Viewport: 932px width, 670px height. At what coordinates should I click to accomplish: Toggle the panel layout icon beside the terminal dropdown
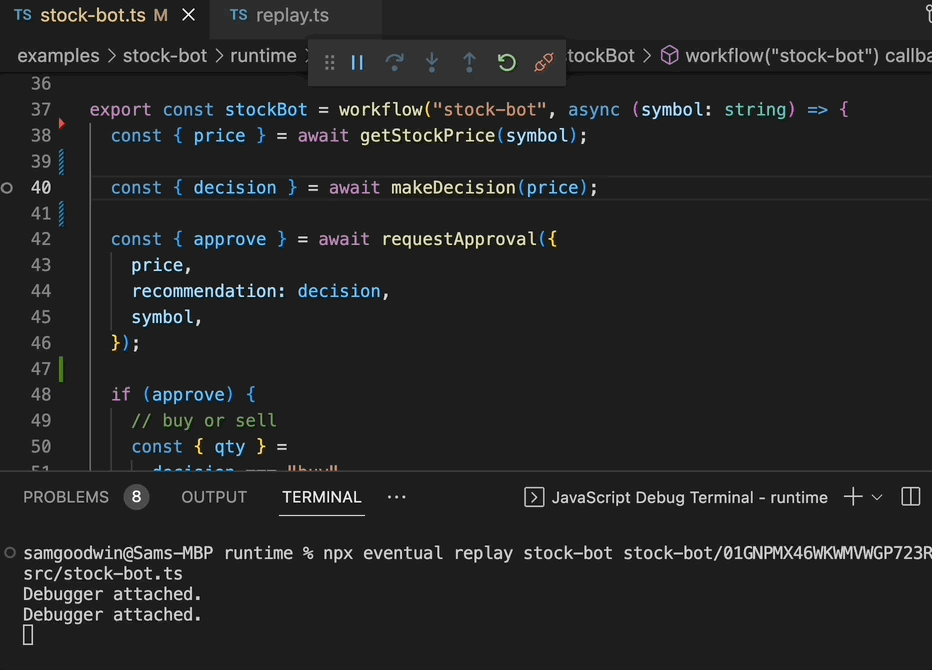coord(910,497)
